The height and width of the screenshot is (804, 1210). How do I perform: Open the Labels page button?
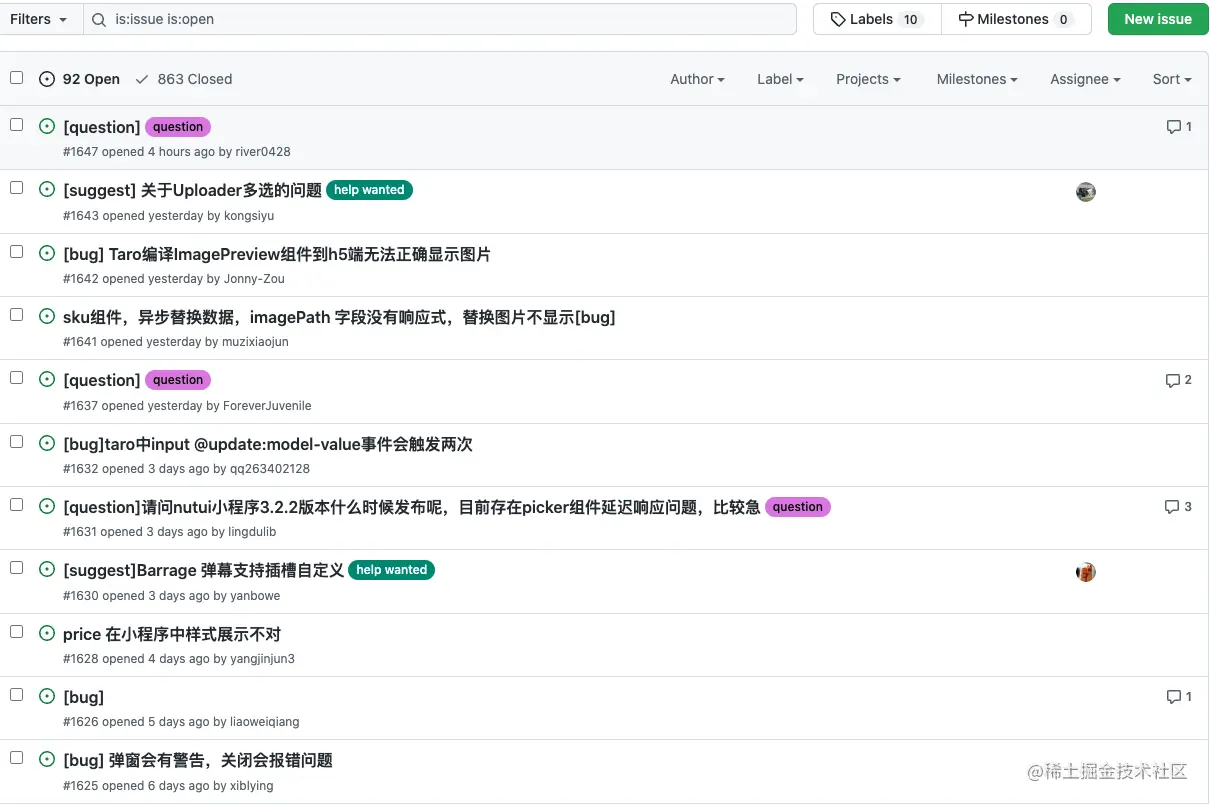point(877,19)
